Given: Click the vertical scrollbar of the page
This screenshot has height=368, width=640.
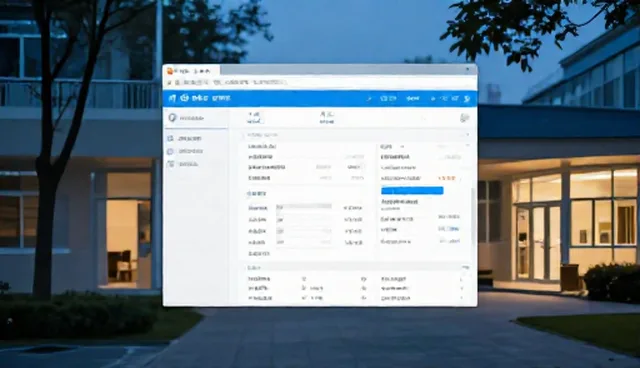Looking at the screenshot, I should click(473, 216).
